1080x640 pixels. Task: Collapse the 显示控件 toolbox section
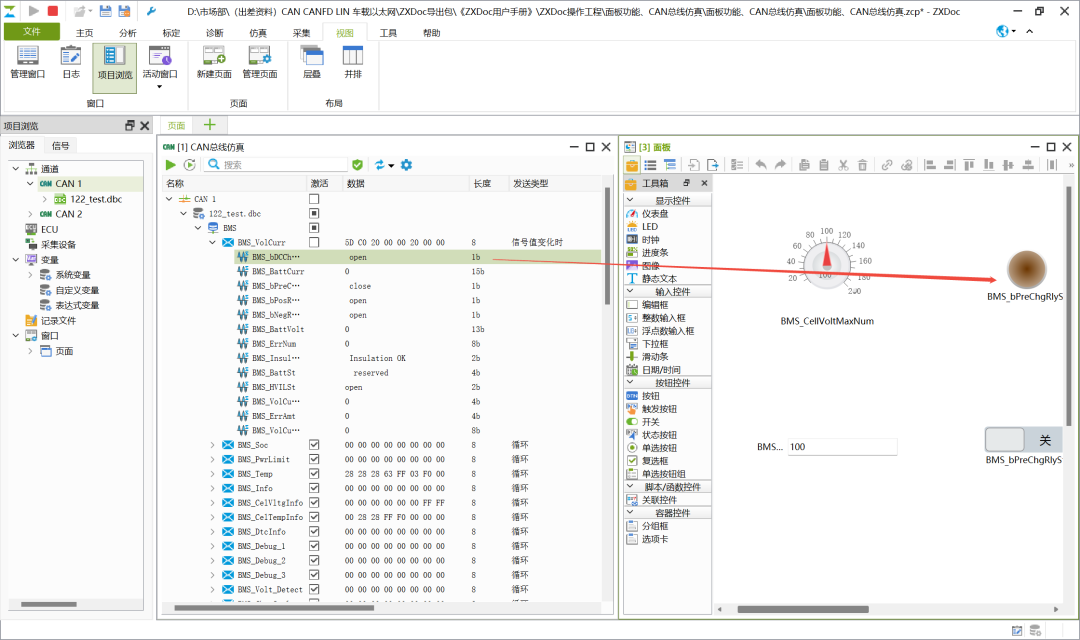point(630,200)
